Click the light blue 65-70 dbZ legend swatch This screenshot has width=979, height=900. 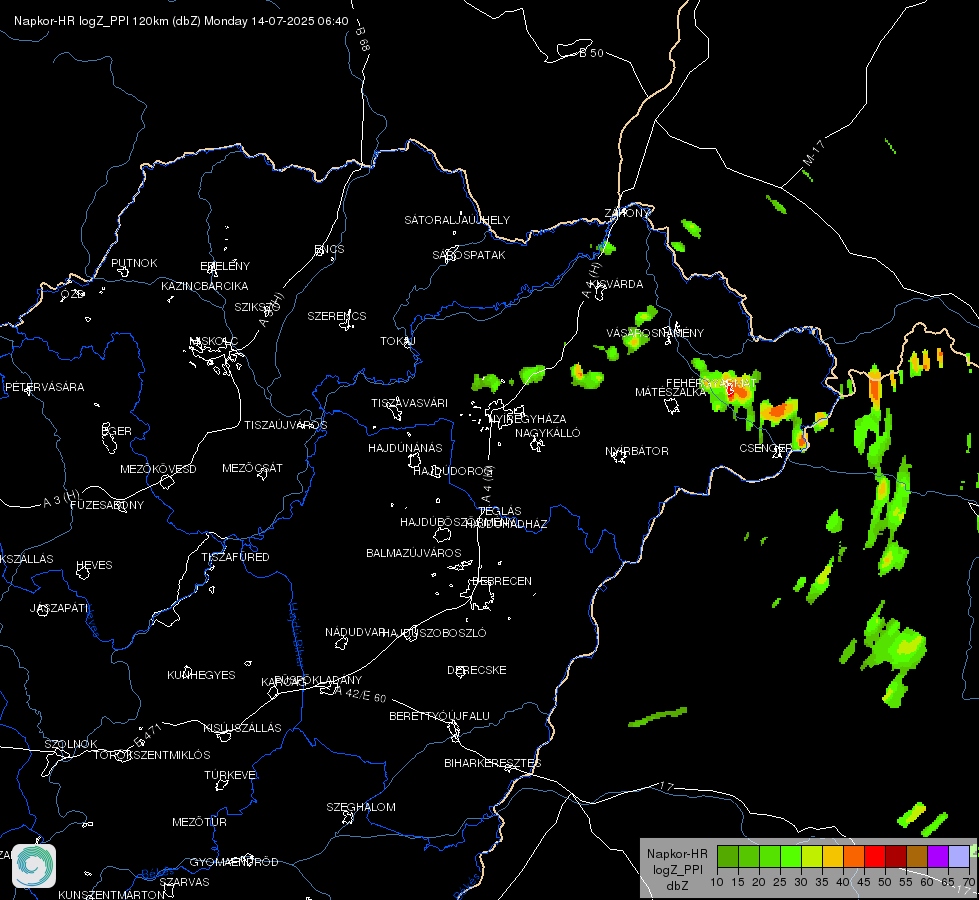click(958, 857)
